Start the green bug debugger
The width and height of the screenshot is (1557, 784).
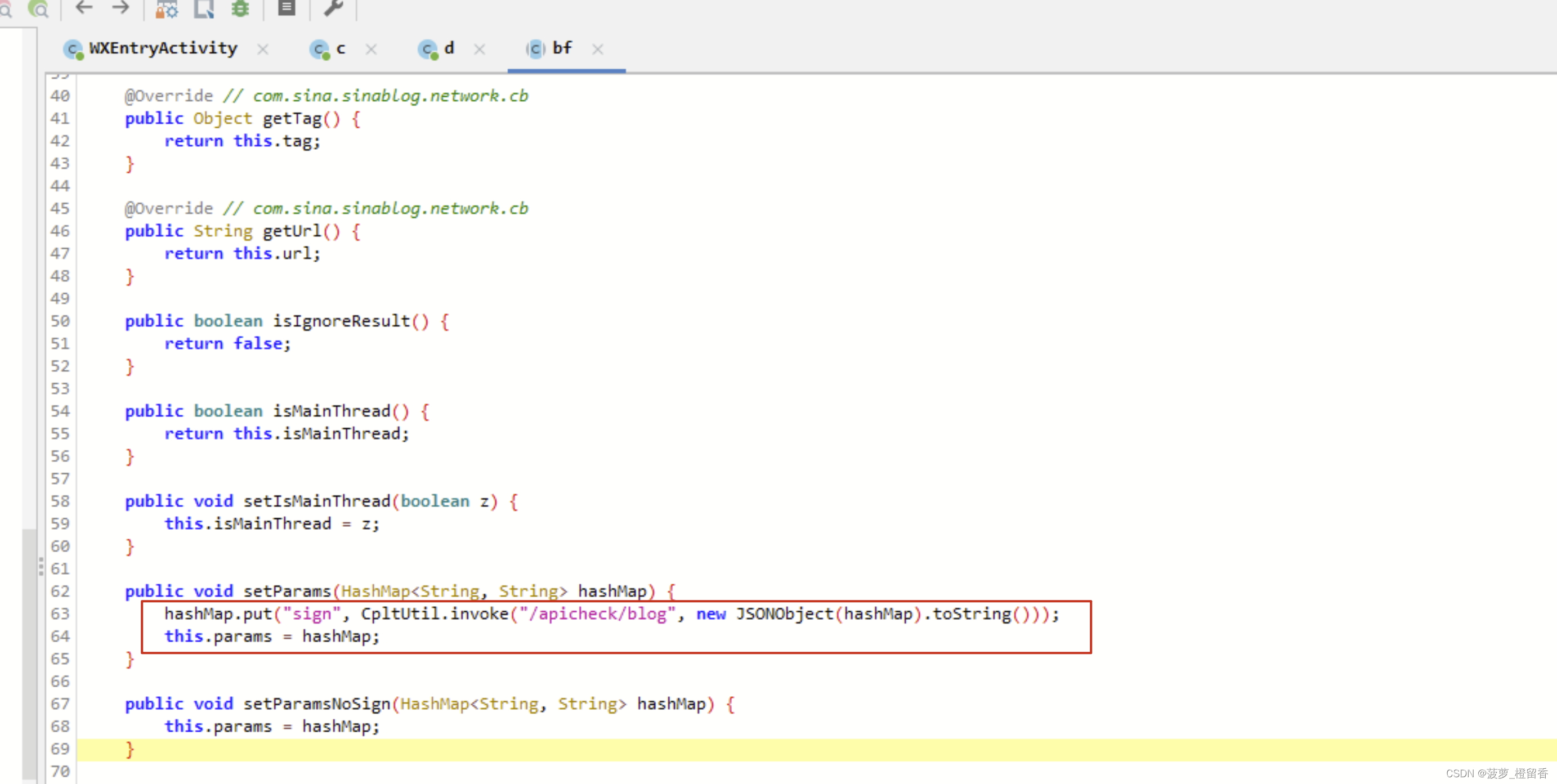click(x=240, y=8)
